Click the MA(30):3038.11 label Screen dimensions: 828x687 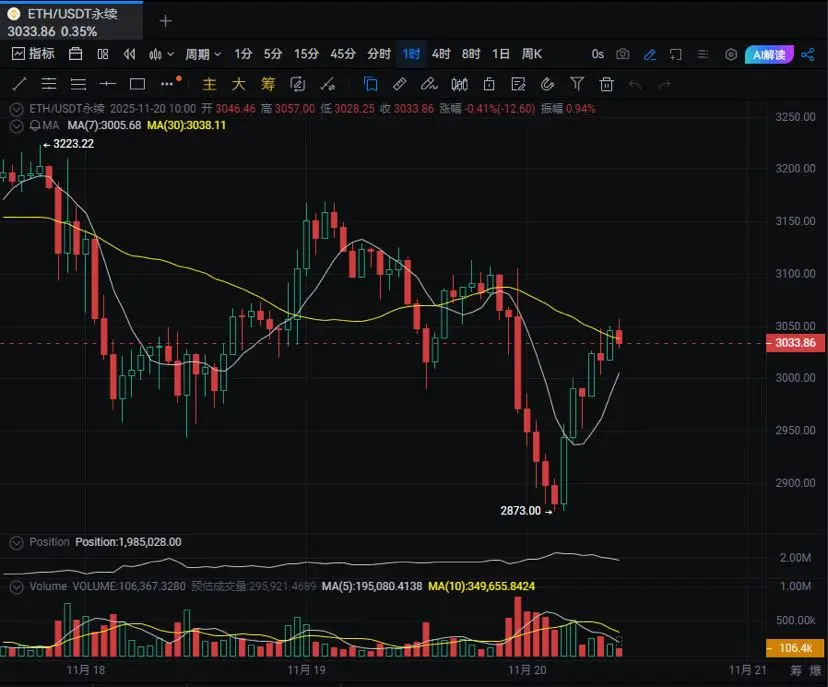click(186, 126)
